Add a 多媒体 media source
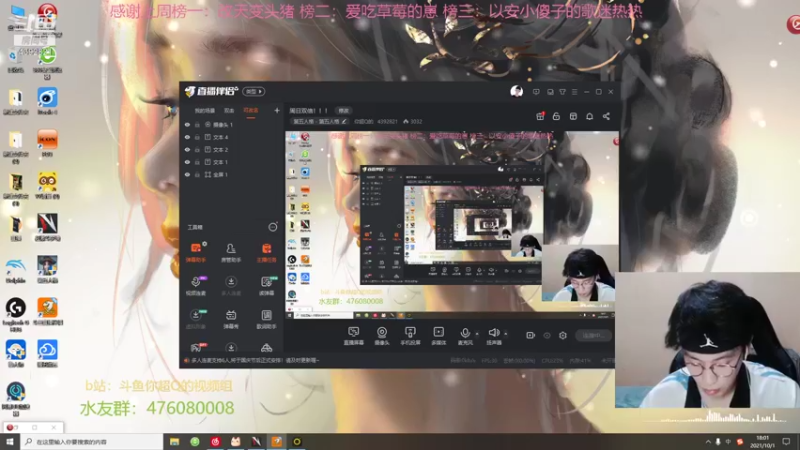800x450 pixels. point(438,336)
